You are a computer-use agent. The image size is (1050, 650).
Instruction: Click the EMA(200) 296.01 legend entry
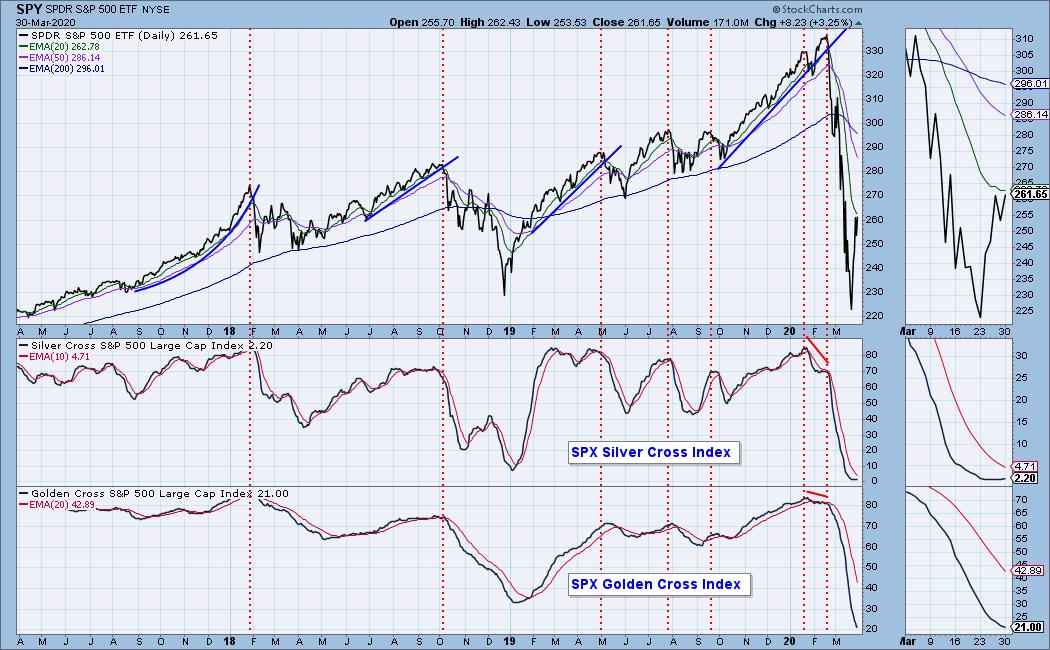pos(62,68)
